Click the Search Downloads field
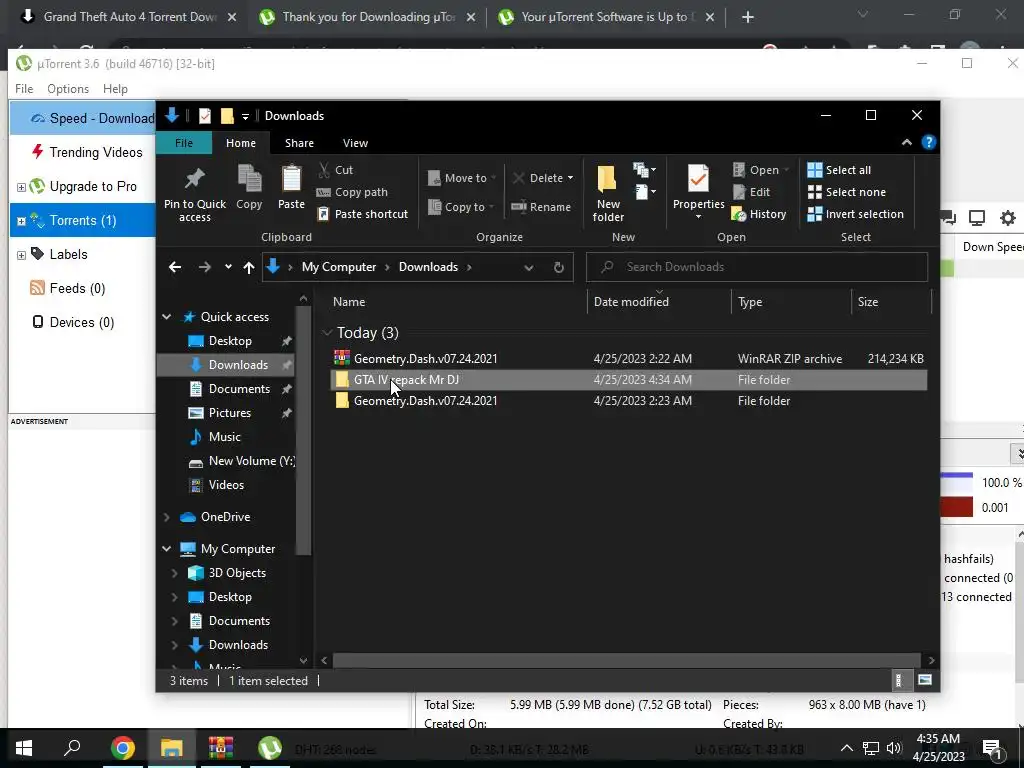1024x768 pixels. [757, 267]
